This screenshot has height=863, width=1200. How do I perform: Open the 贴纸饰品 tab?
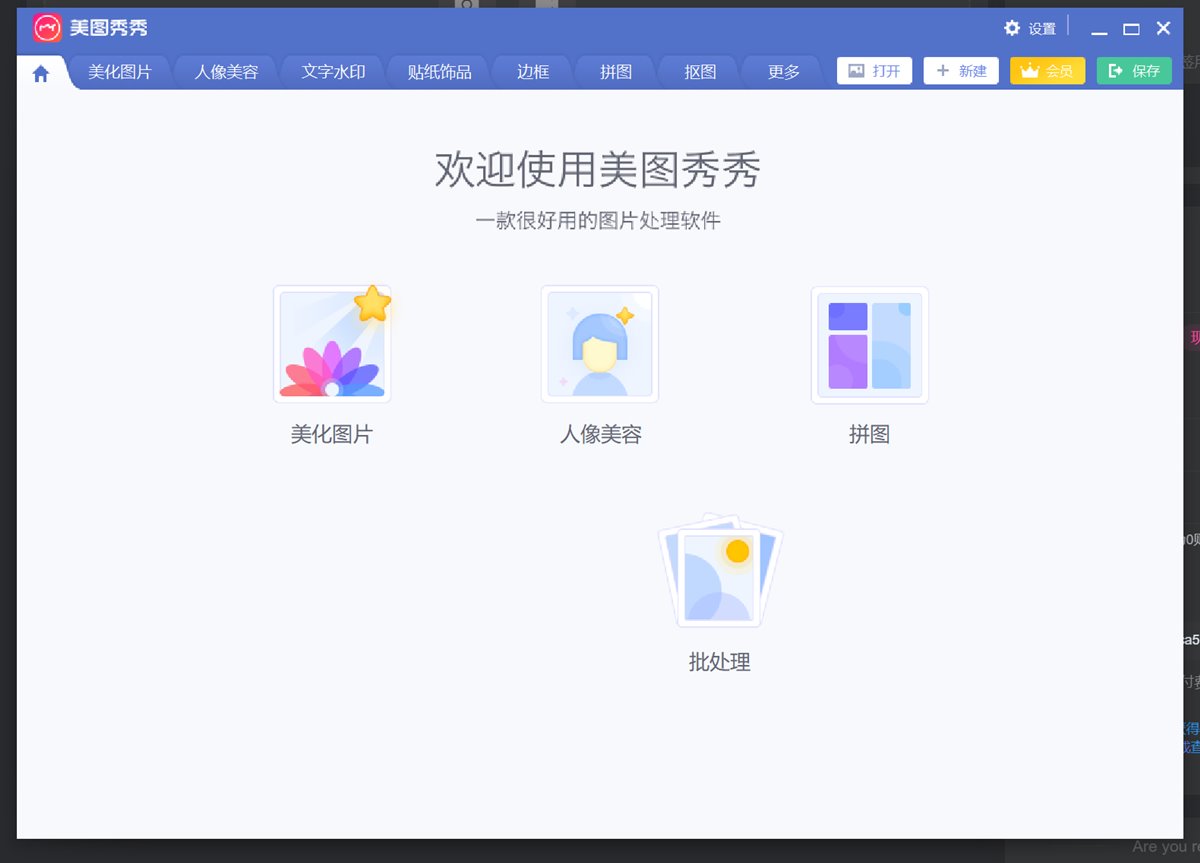coord(439,72)
